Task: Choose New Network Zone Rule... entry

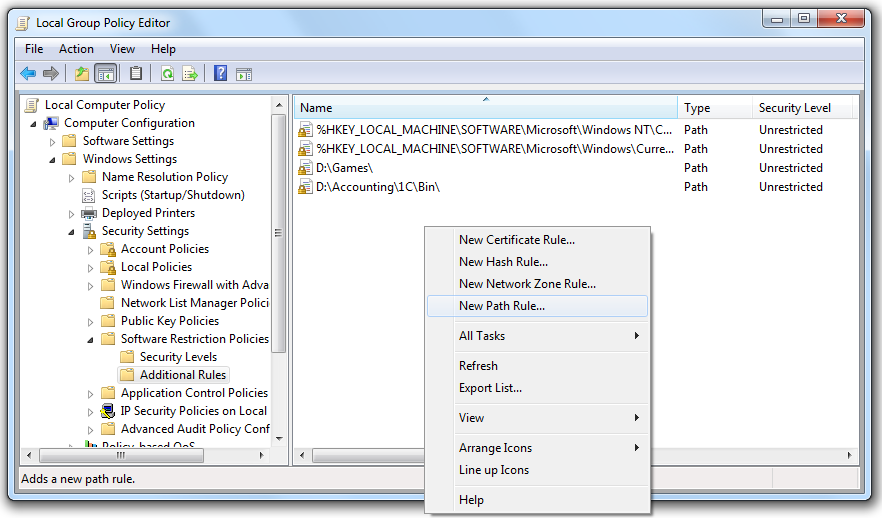Action: coord(537,283)
